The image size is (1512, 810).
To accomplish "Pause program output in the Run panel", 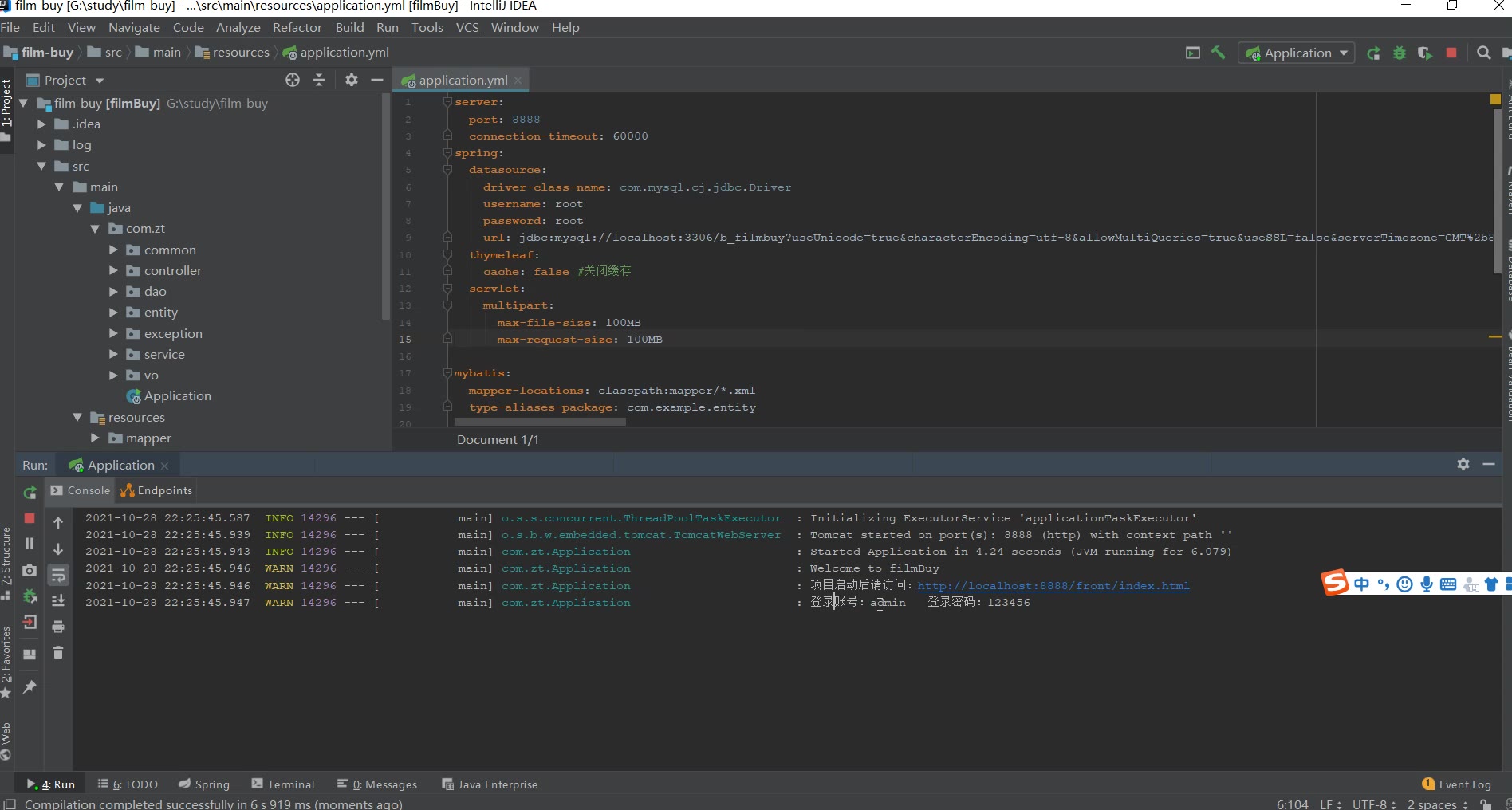I will 30,543.
